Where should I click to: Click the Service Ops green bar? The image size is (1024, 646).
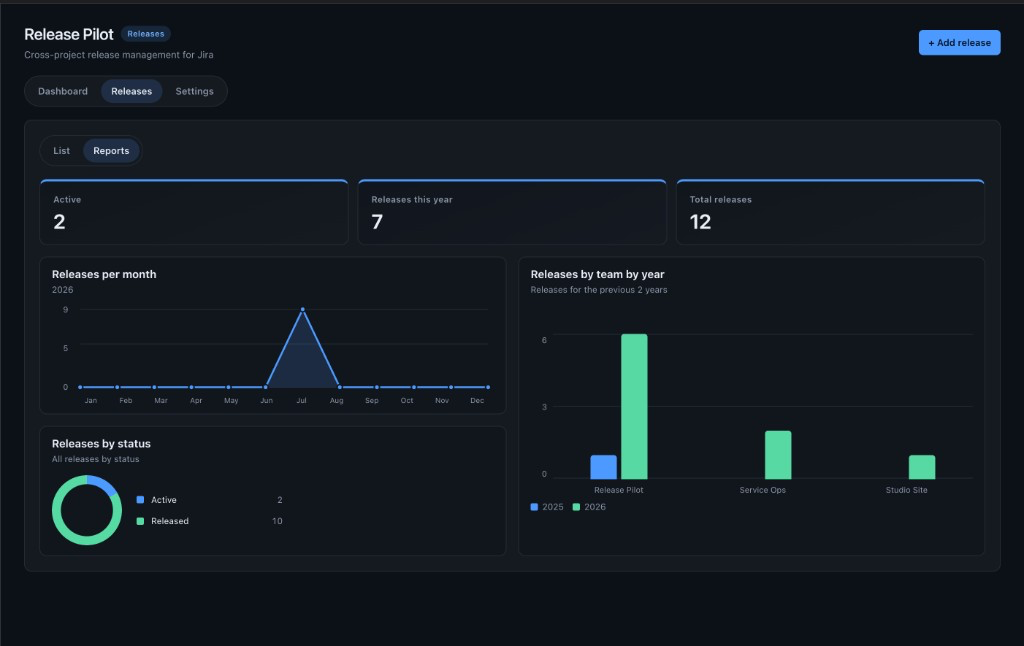coord(778,455)
